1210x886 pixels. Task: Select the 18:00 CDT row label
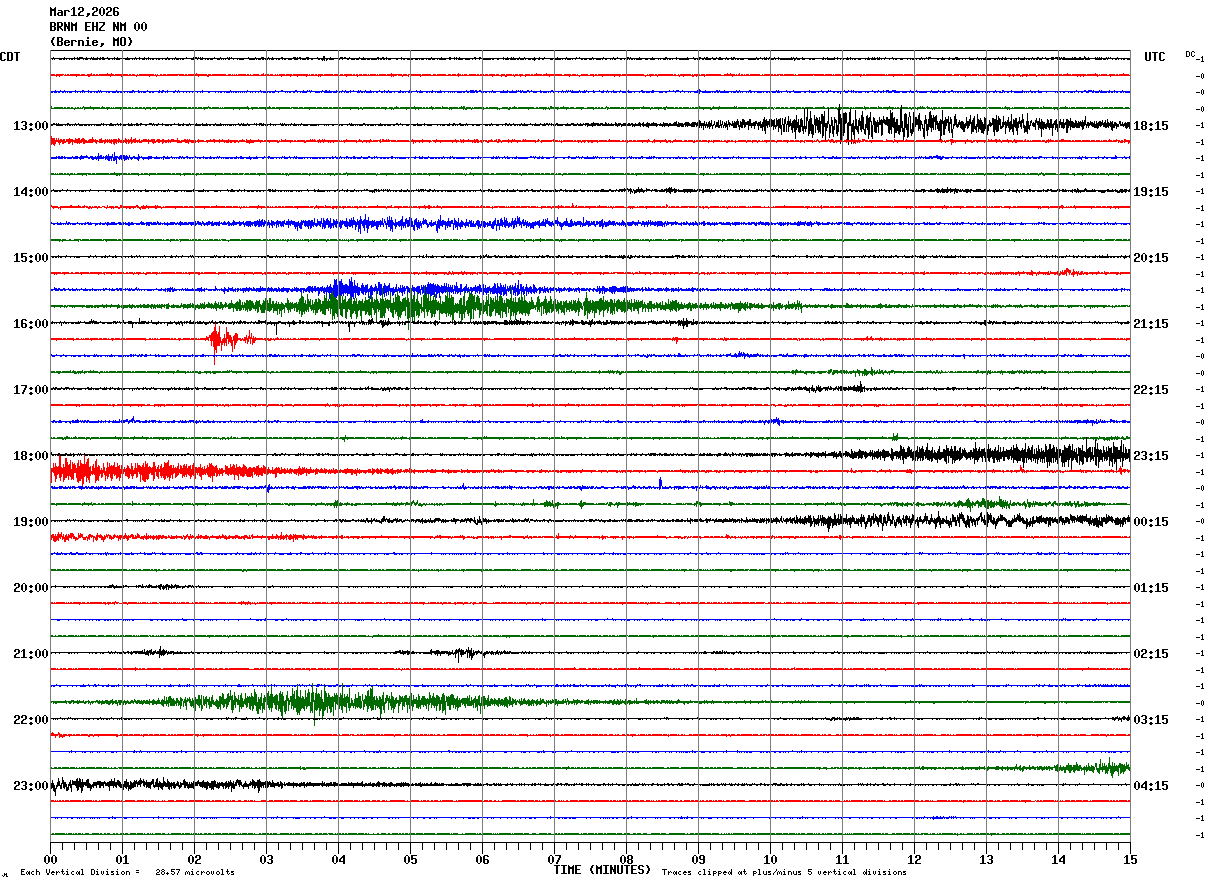(x=31, y=456)
